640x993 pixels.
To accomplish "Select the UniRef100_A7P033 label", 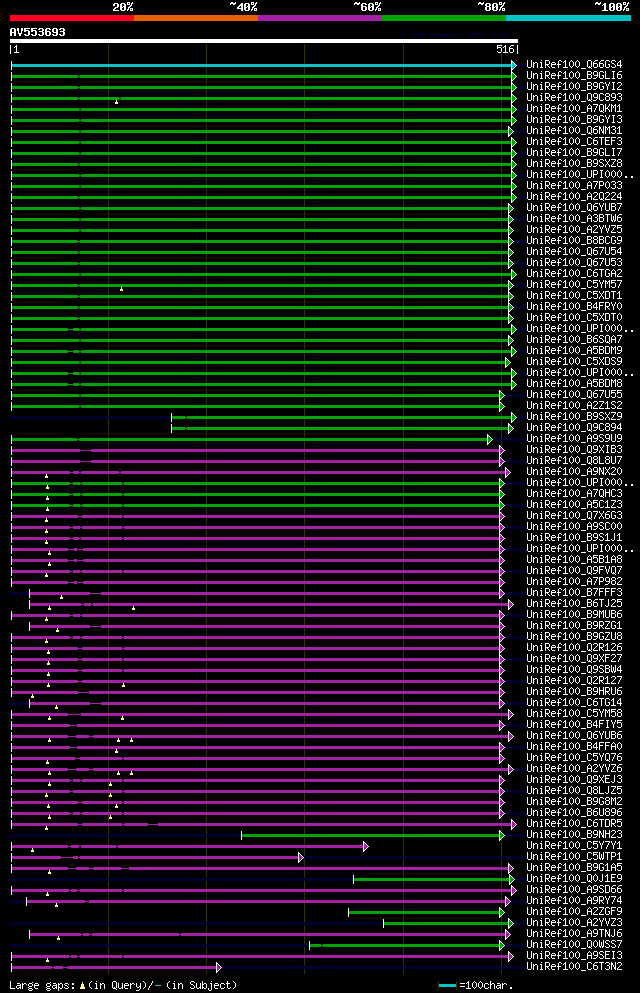I will (x=574, y=186).
